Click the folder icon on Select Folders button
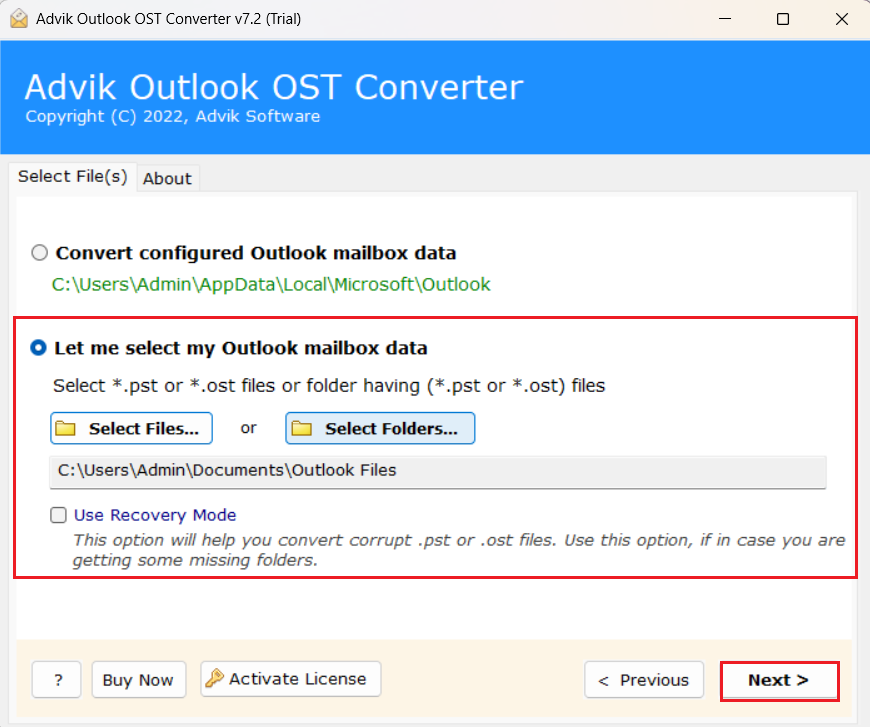 302,428
